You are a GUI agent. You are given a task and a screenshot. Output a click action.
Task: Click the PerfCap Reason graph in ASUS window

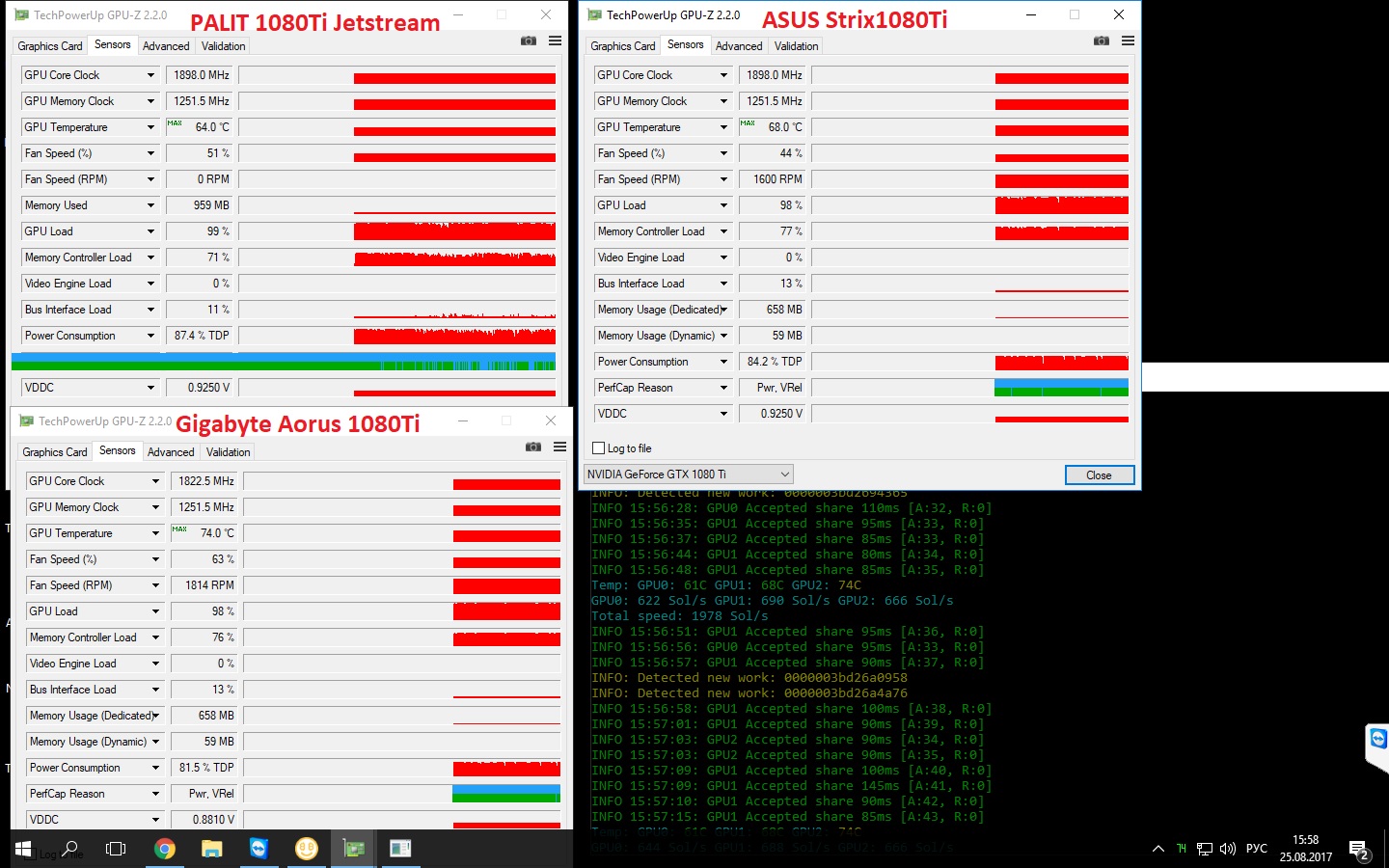(970, 388)
